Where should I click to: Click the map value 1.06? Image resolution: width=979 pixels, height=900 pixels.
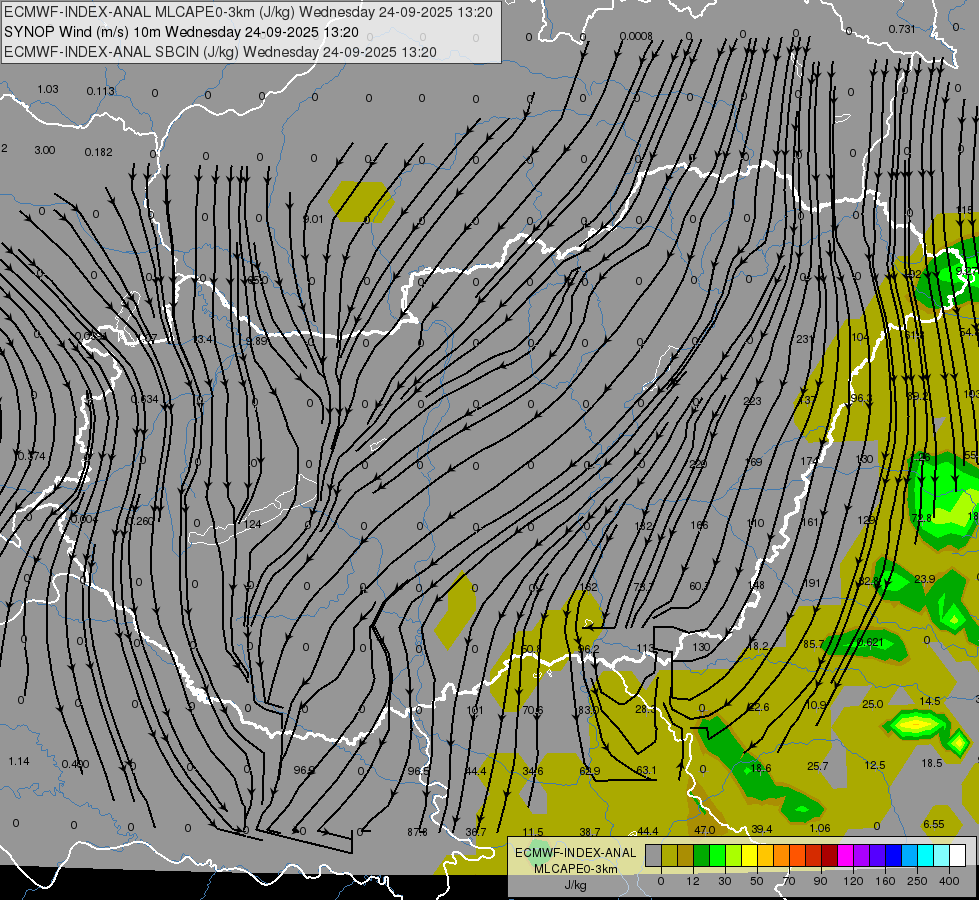tap(820, 828)
